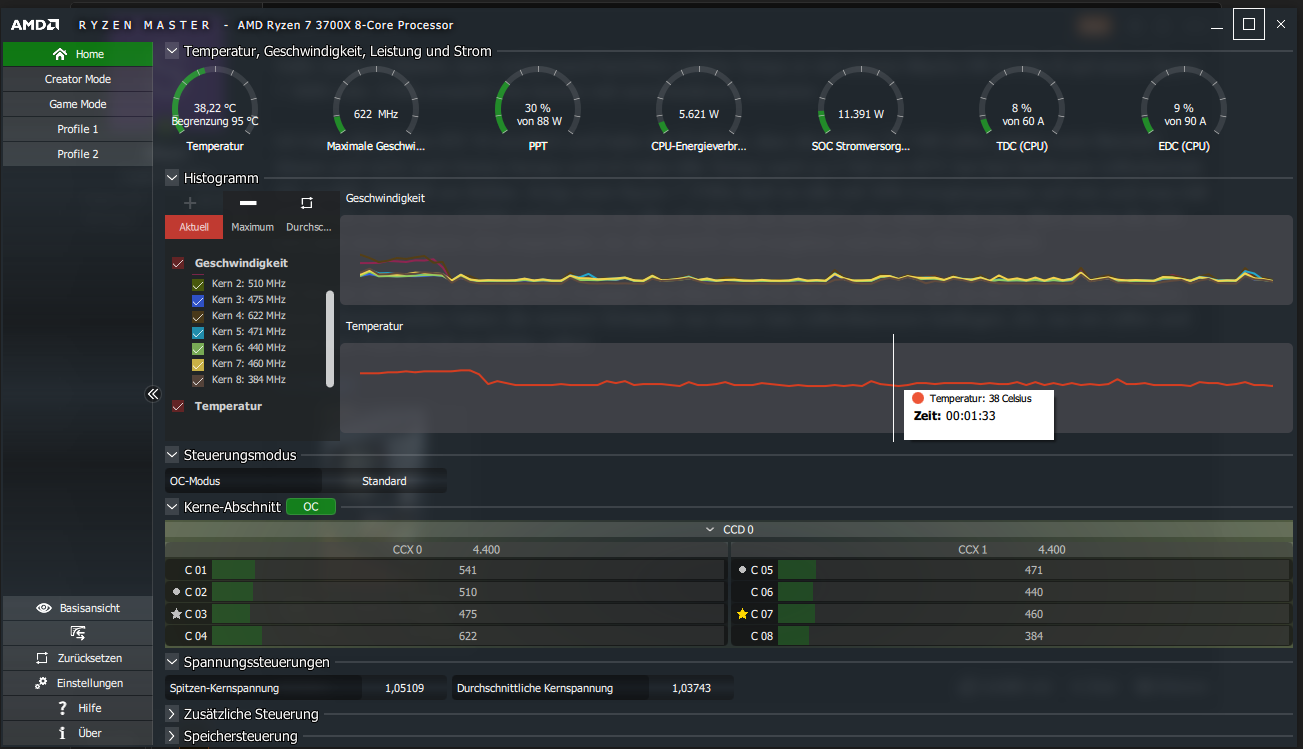Switch to Game Mode
1303x749 pixels.
78,104
